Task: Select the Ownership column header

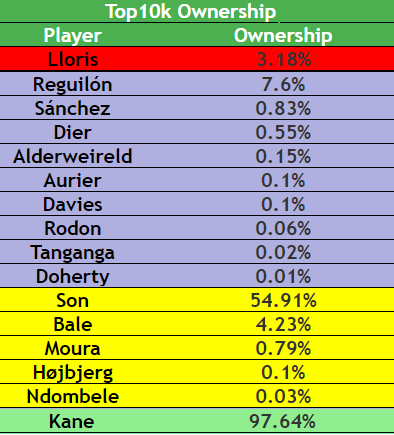Action: pos(283,35)
